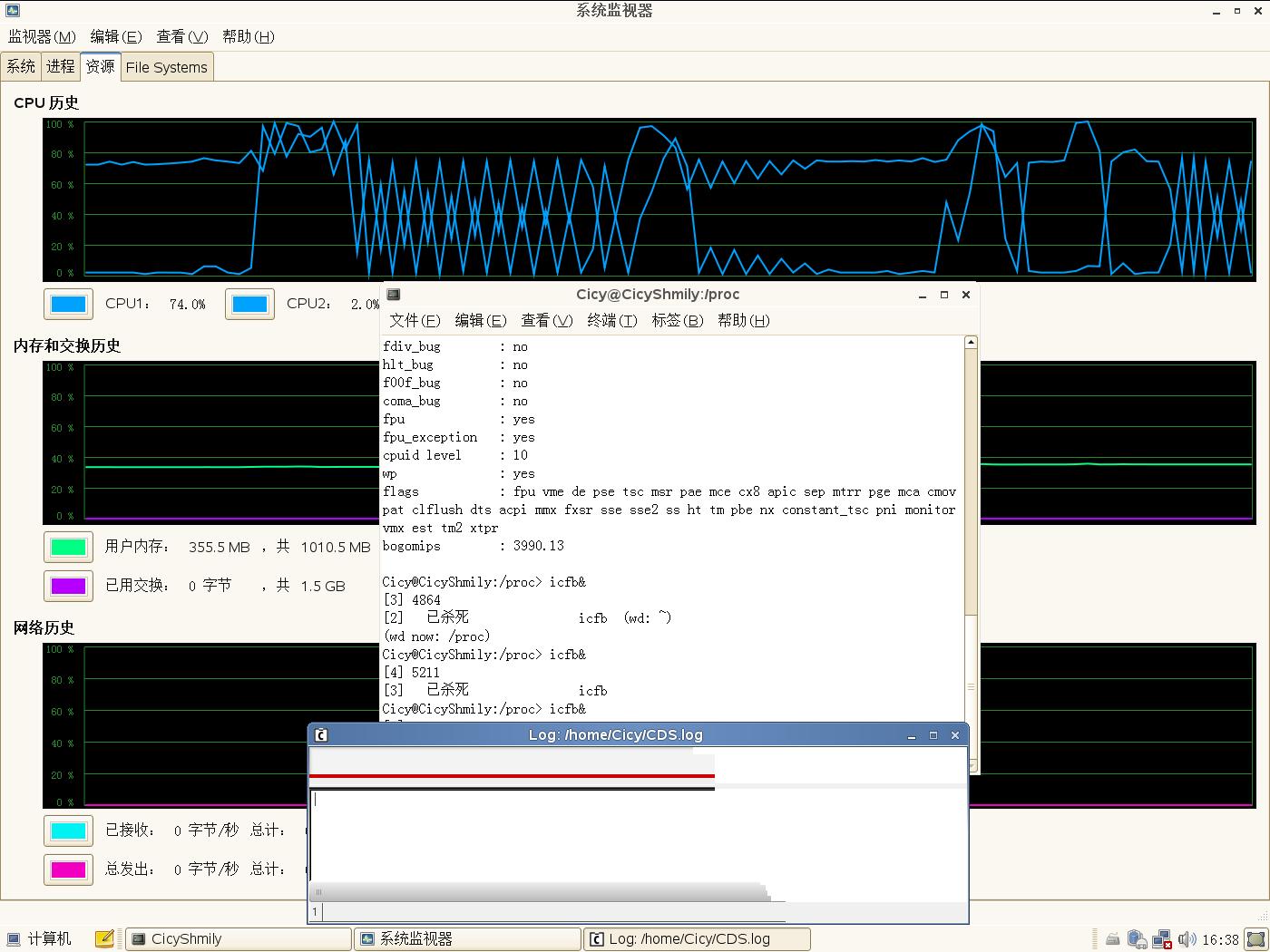Click the volume speaker tray icon
Viewport: 1270px width, 952px height.
pyautogui.click(x=1186, y=939)
